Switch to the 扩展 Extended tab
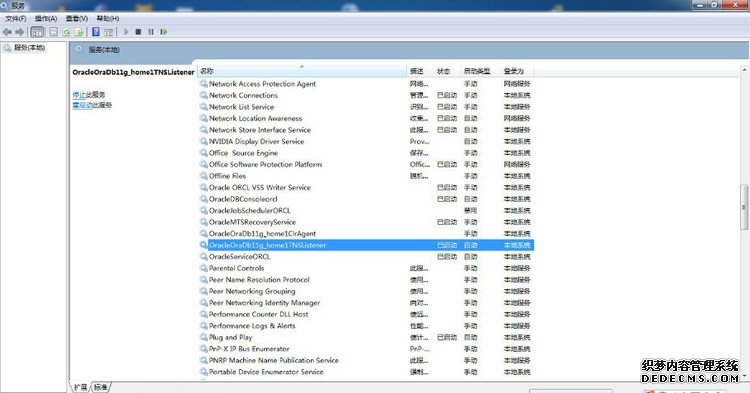750x393 pixels. [80, 387]
